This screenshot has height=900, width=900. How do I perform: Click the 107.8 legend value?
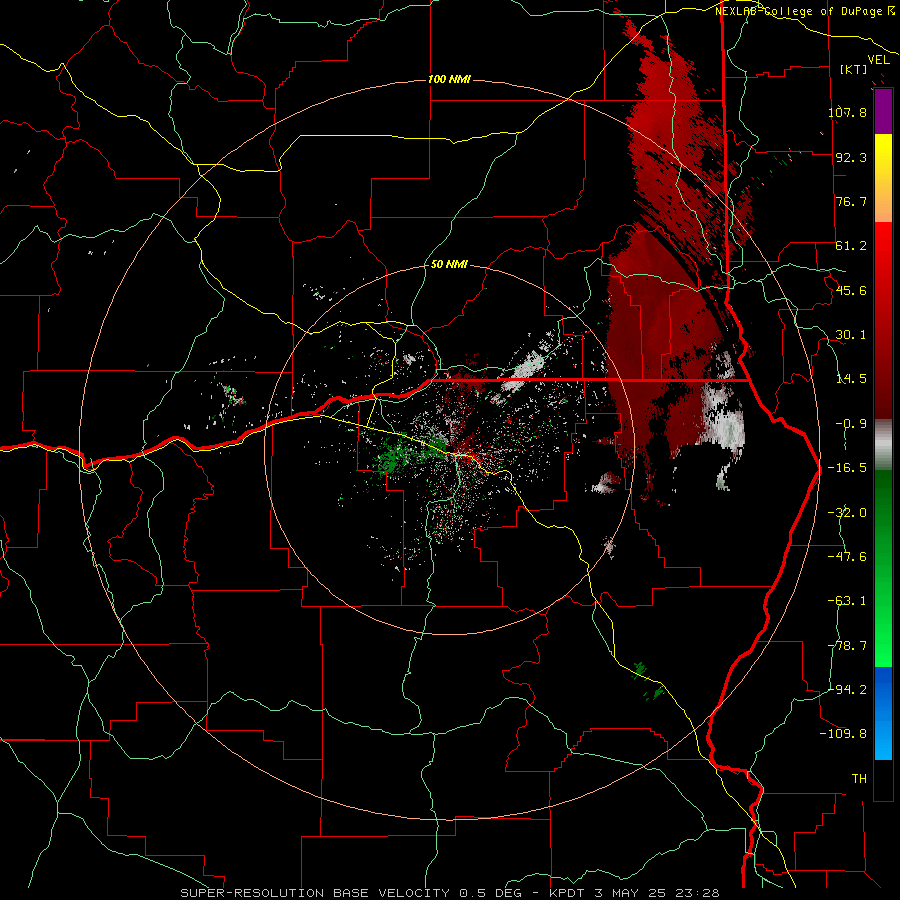click(x=847, y=112)
